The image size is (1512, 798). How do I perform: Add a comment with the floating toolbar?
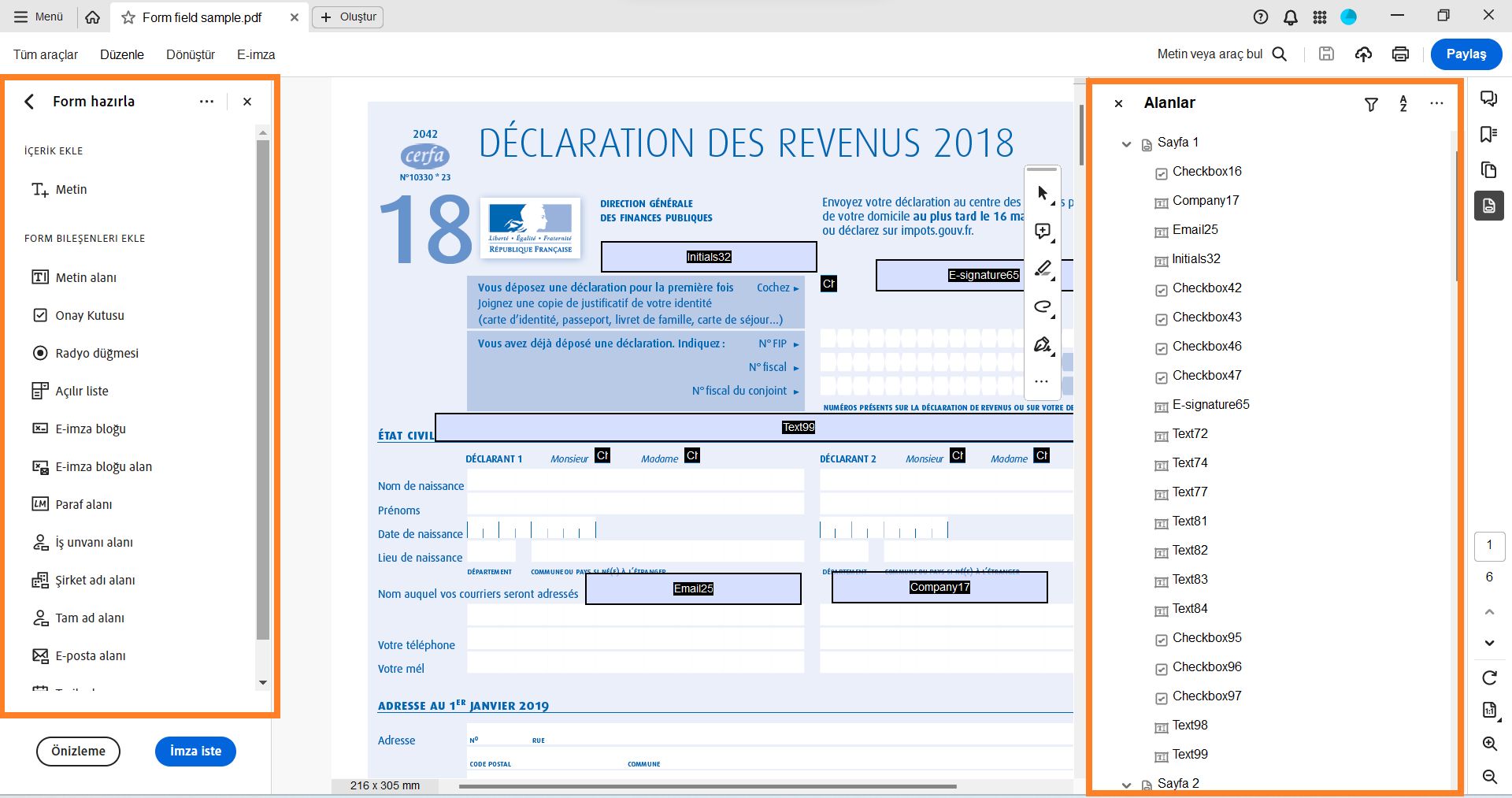point(1043,232)
